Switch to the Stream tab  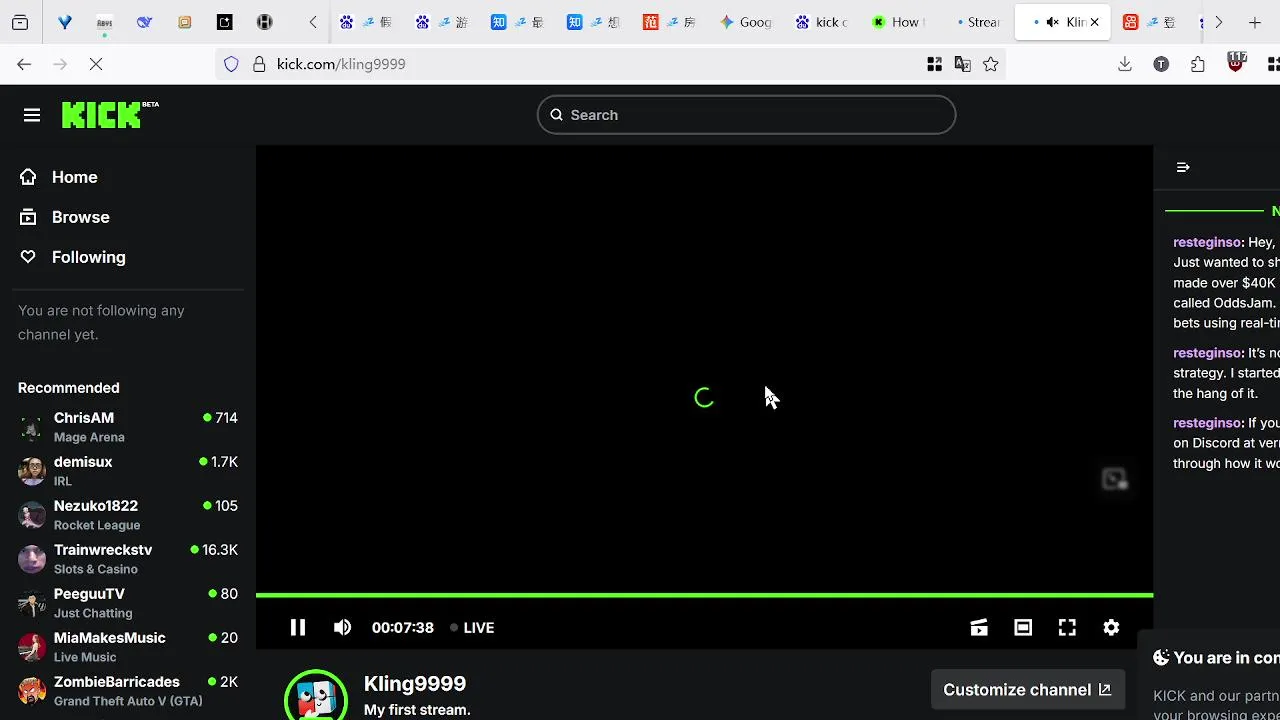coord(974,22)
